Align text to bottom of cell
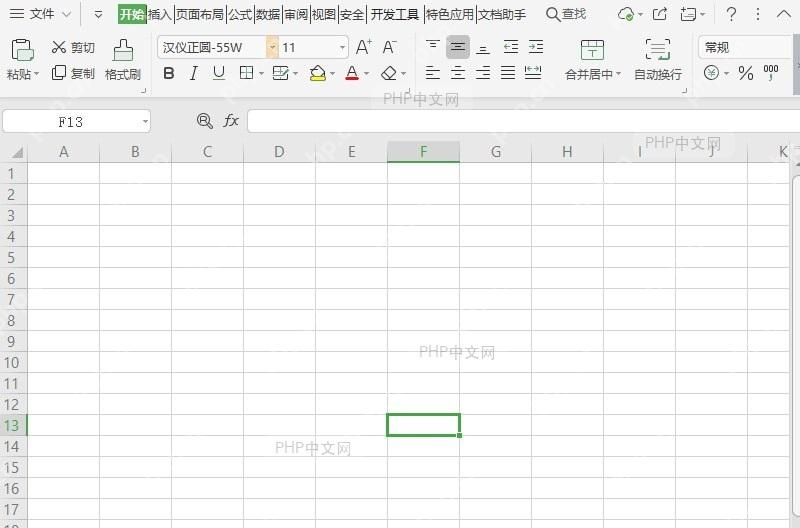Image resolution: width=800 pixels, height=528 pixels. click(x=483, y=48)
